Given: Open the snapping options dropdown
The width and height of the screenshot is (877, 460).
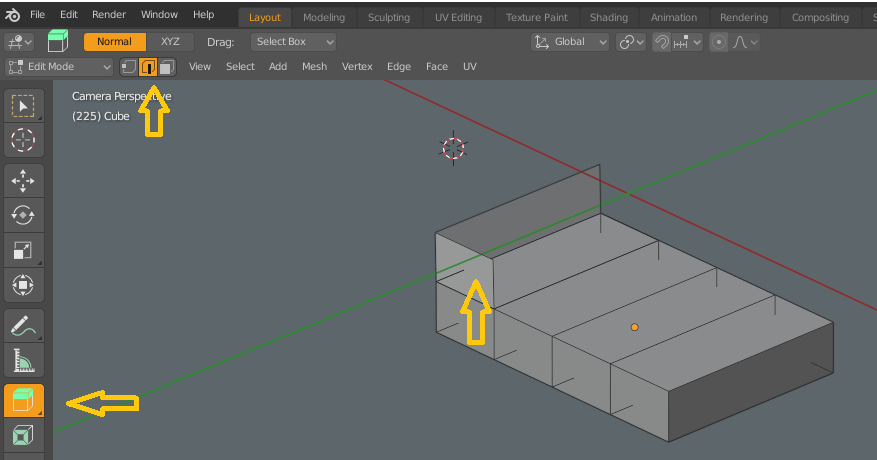Looking at the screenshot, I should point(687,42).
